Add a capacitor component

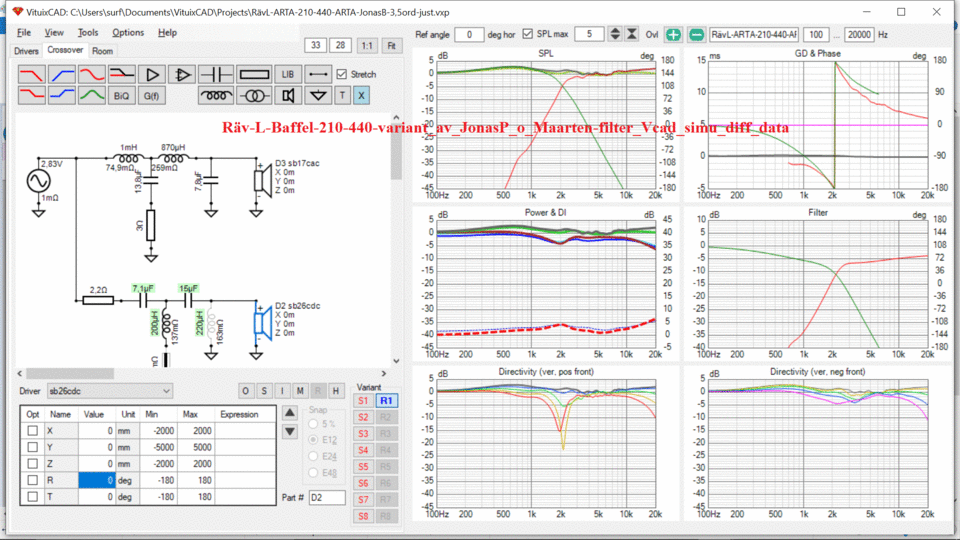point(216,75)
